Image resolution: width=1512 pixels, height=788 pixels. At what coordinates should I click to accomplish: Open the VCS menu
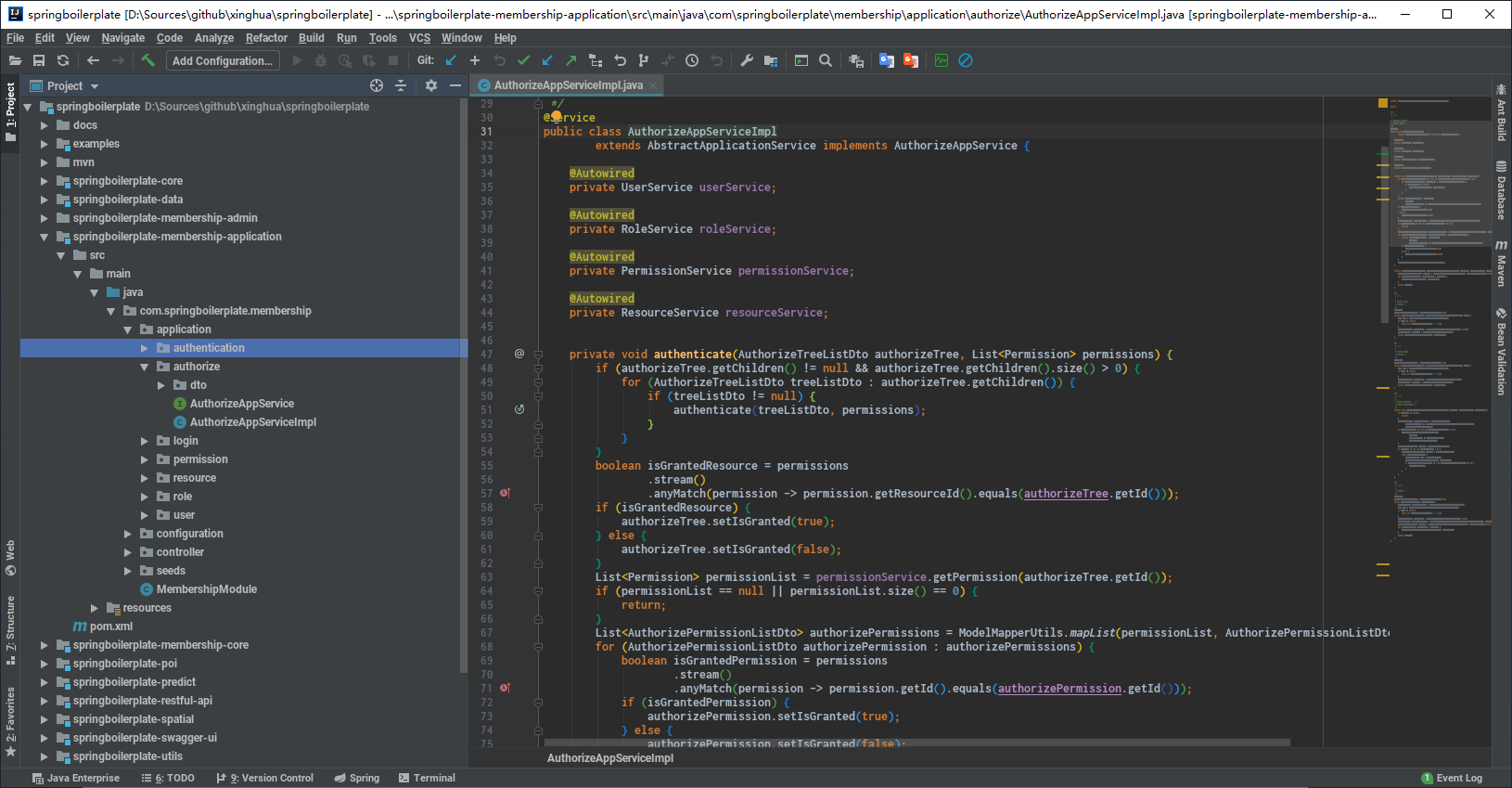coord(419,38)
